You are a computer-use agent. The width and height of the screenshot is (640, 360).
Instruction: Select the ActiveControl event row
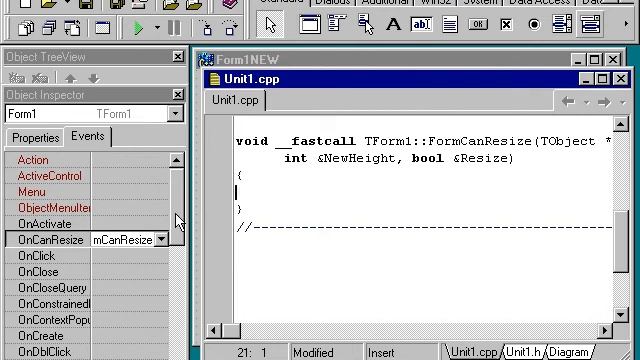click(87, 176)
